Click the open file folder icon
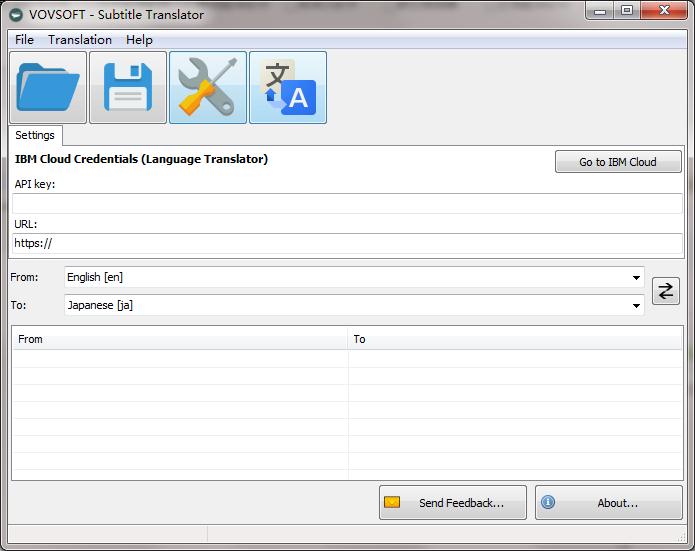 click(47, 88)
